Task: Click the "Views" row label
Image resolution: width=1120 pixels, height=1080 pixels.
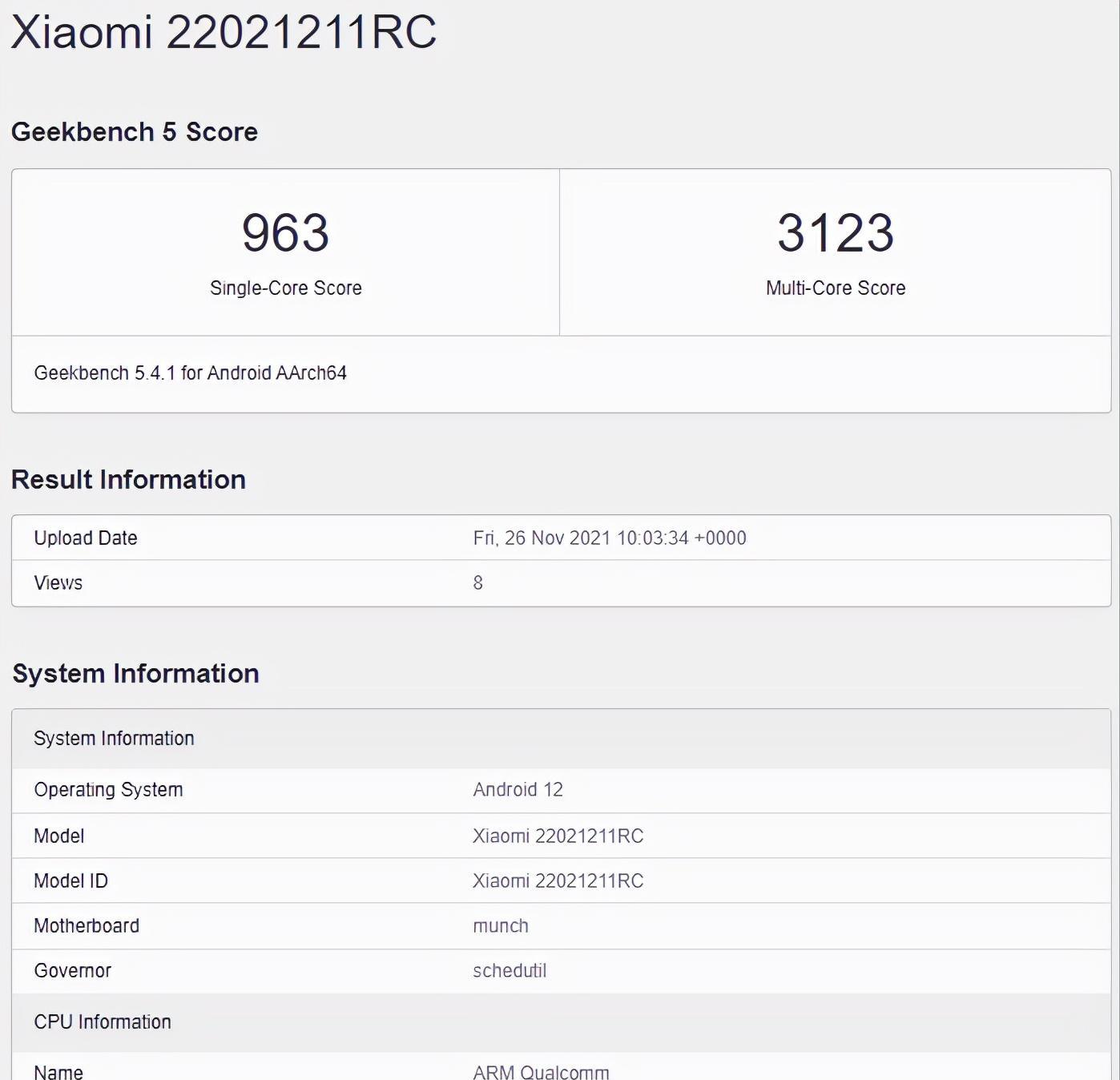Action: pyautogui.click(x=58, y=582)
